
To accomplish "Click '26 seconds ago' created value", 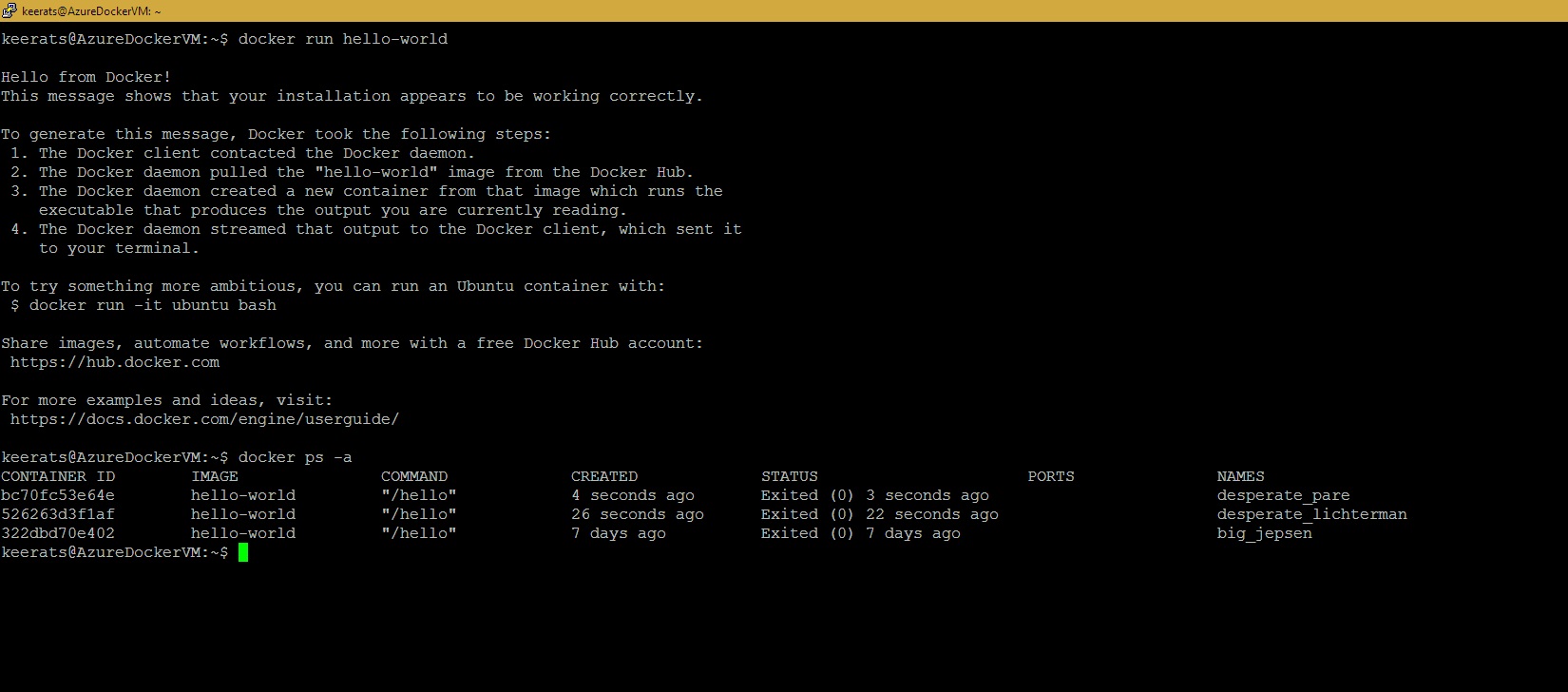I will click(638, 514).
